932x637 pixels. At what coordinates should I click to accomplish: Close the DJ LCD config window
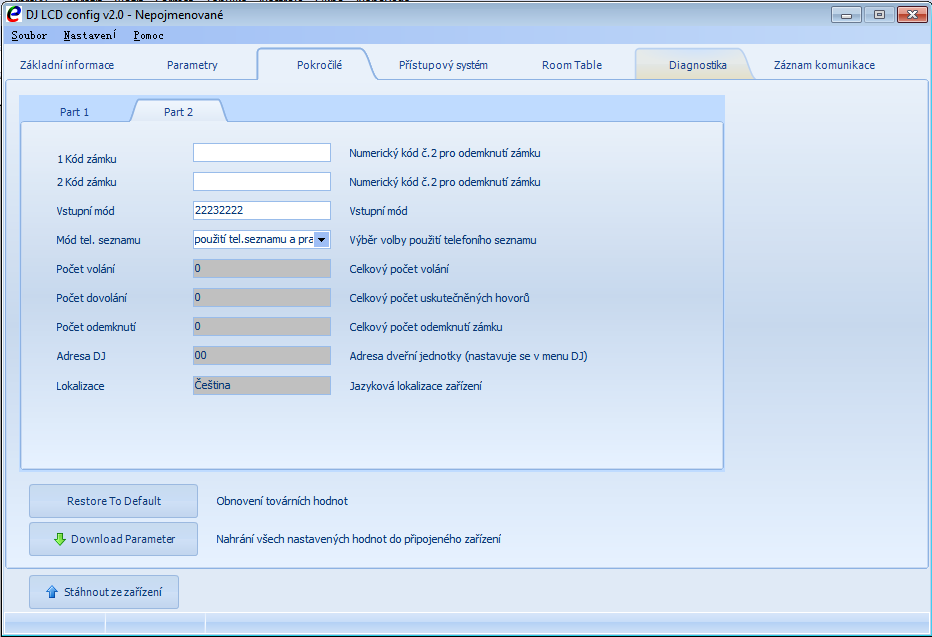pyautogui.click(x=912, y=15)
